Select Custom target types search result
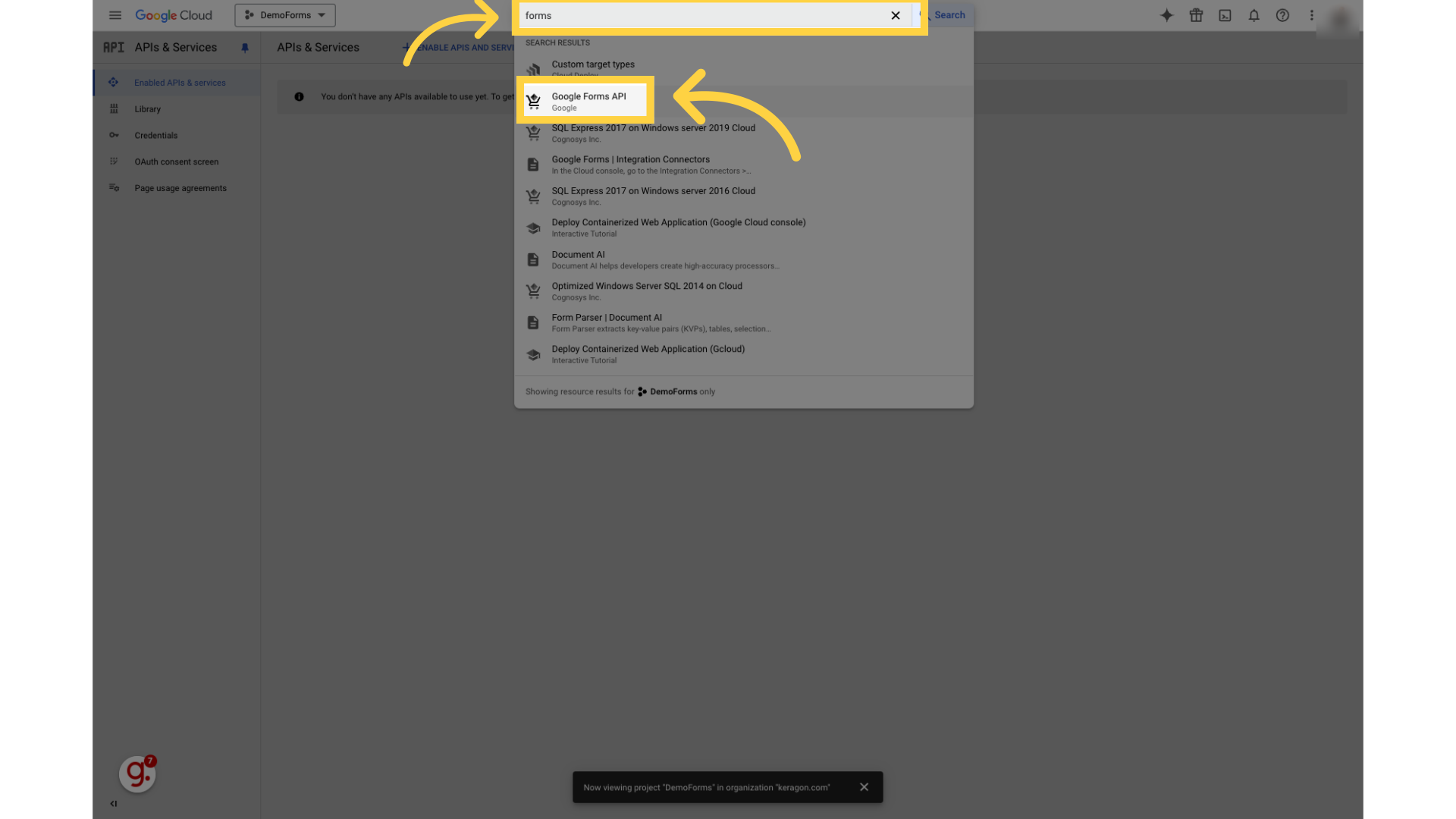Image resolution: width=1456 pixels, height=819 pixels. click(x=743, y=69)
